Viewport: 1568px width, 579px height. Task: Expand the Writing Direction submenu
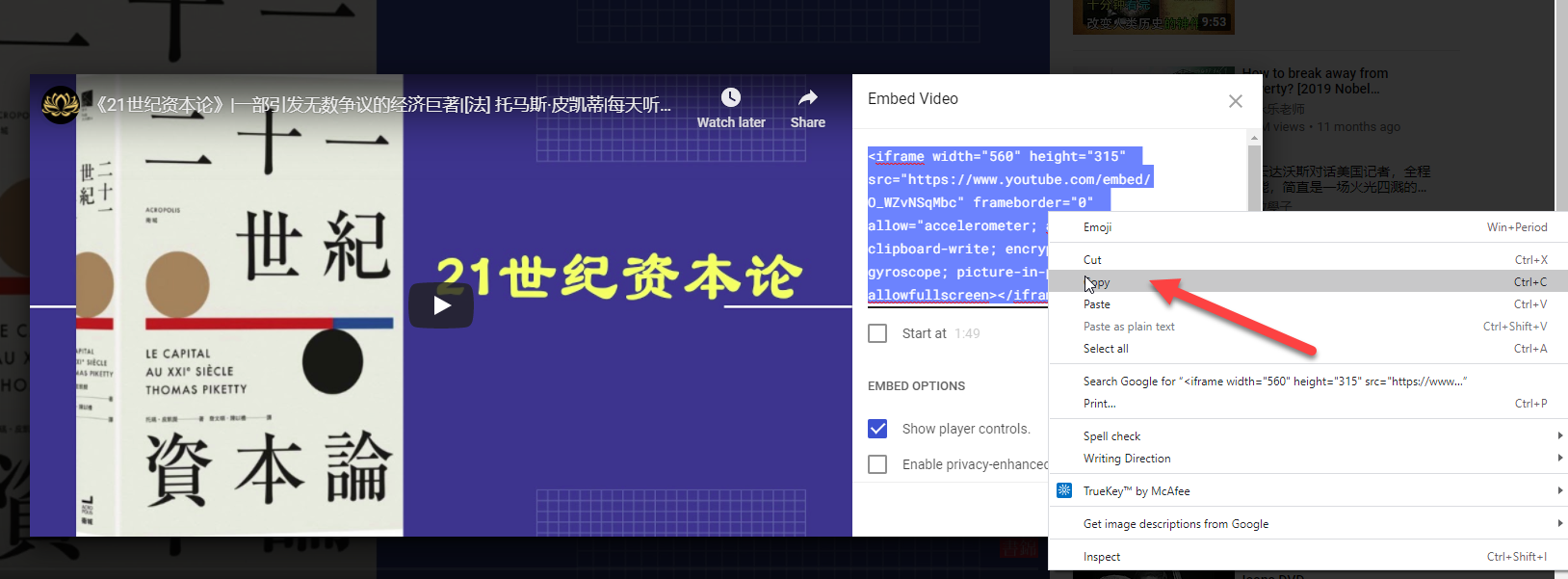(x=1560, y=458)
